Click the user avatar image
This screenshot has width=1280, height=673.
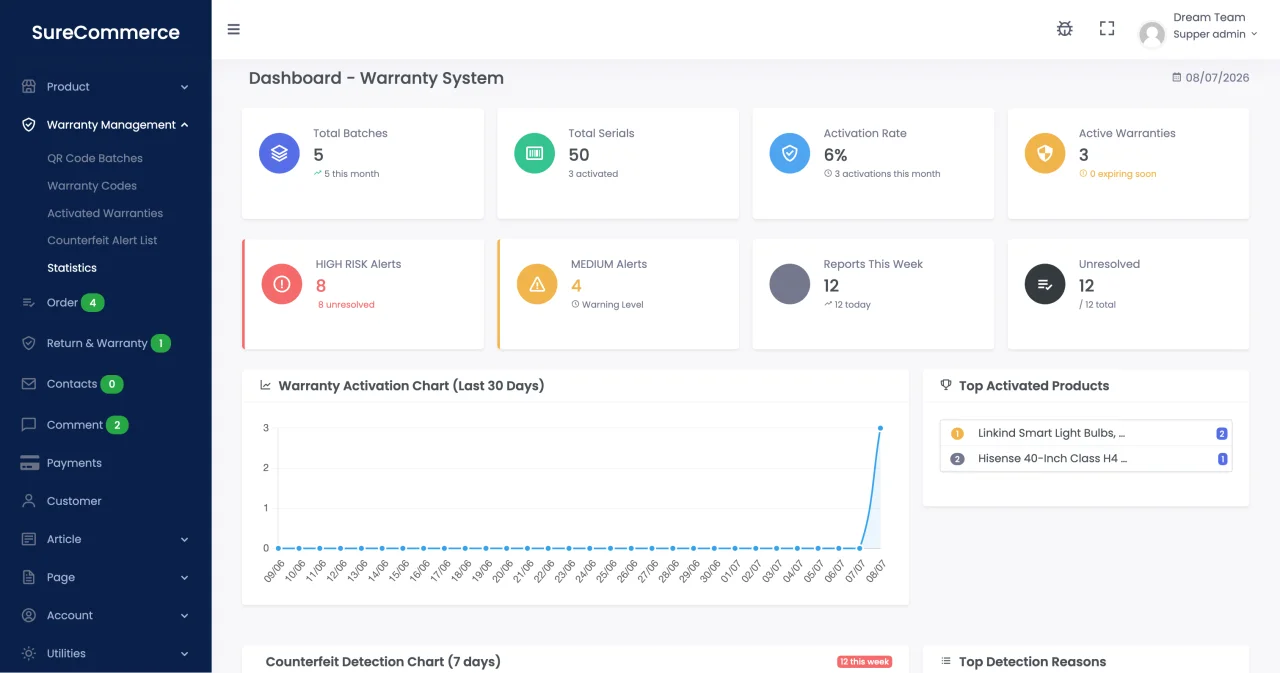[x=1152, y=34]
